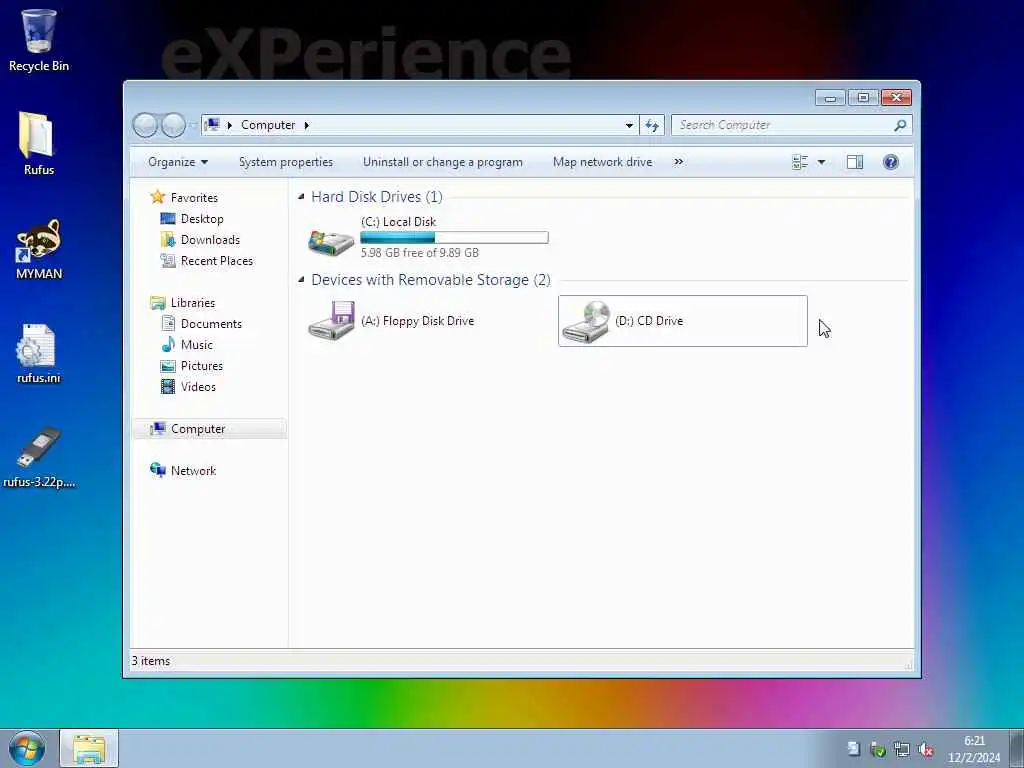Close the Computer window
This screenshot has width=1024, height=768.
(896, 98)
